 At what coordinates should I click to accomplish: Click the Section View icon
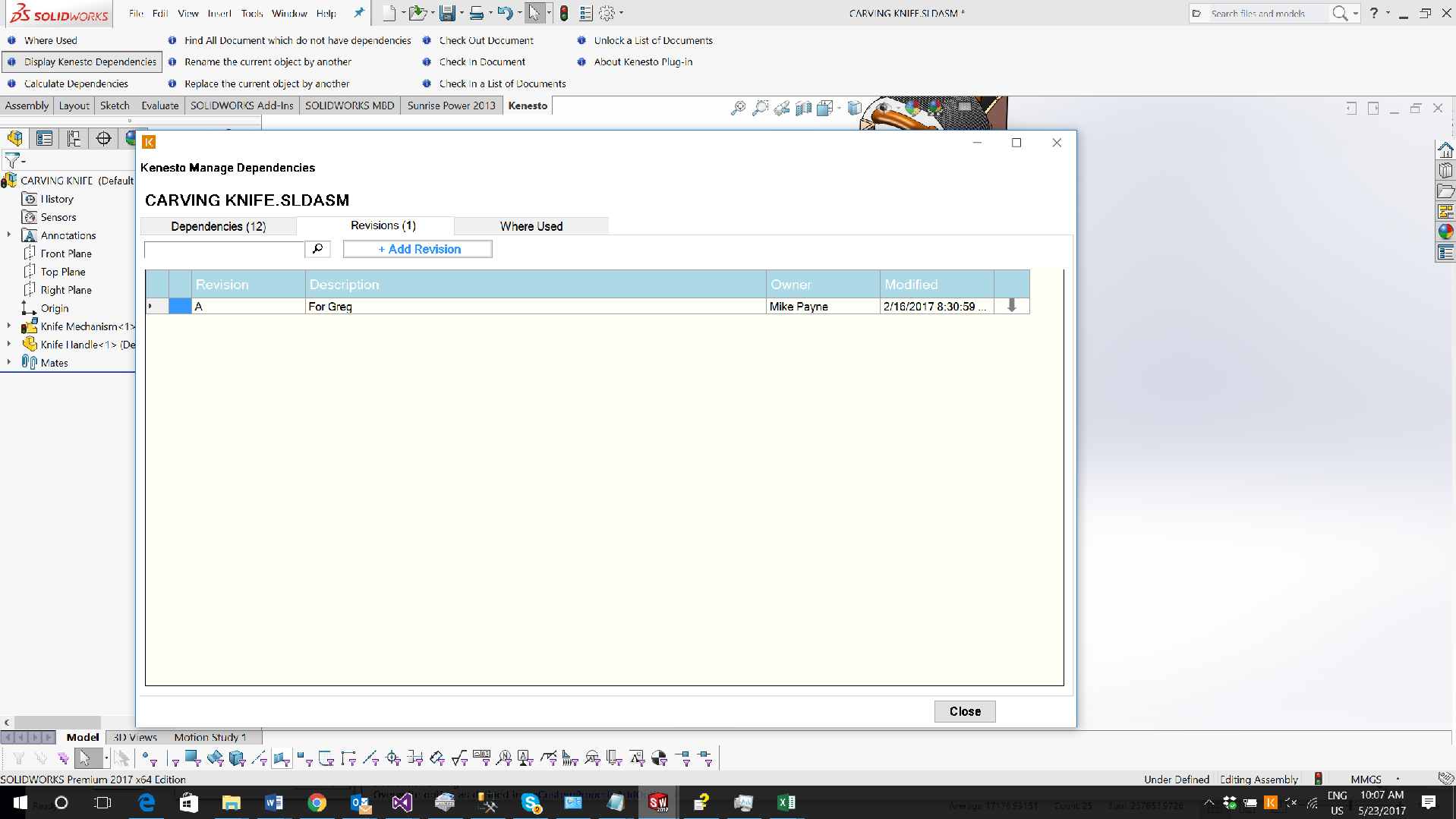click(x=804, y=109)
